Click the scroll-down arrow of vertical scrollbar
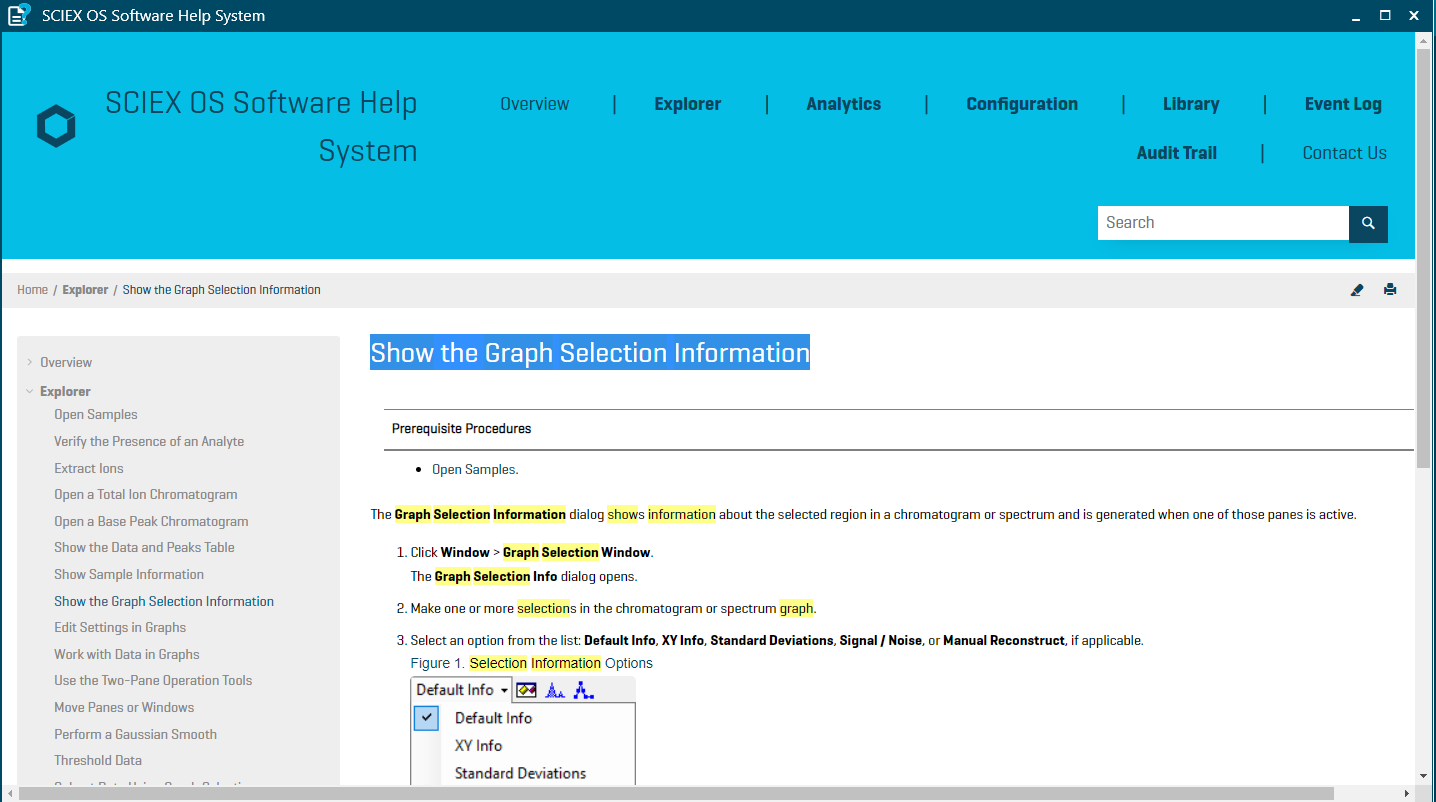 1425,775
